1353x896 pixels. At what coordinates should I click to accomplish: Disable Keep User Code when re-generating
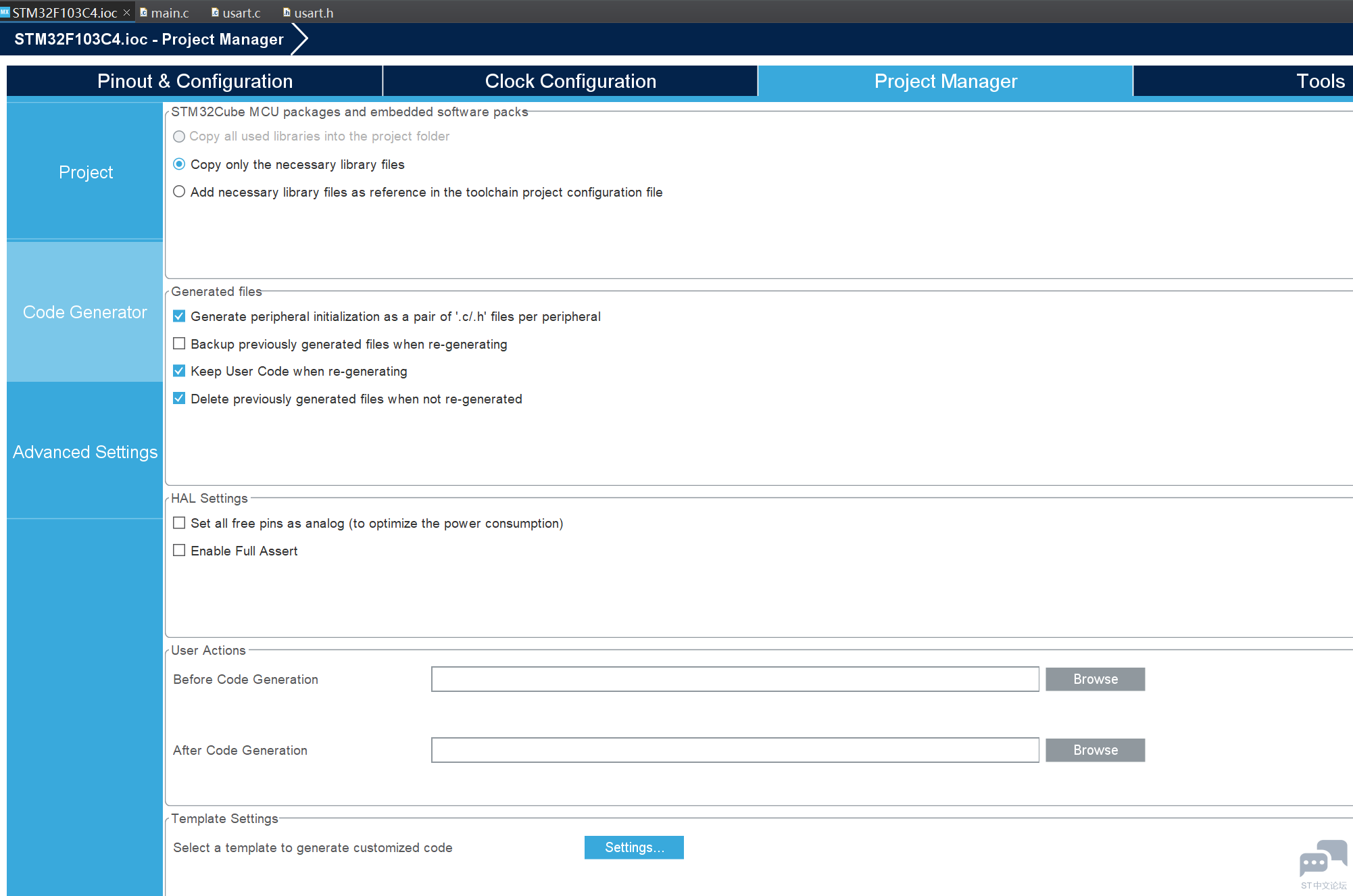(179, 370)
